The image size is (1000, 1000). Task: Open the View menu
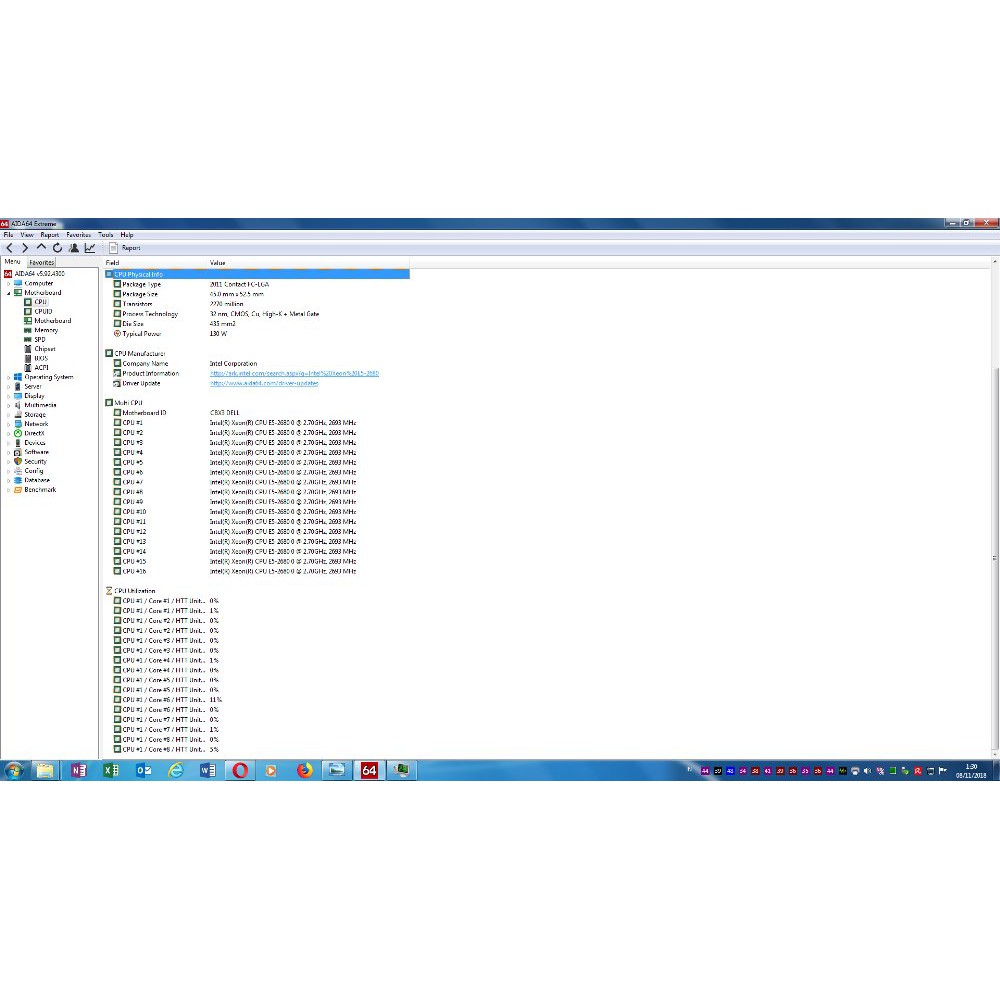click(27, 235)
